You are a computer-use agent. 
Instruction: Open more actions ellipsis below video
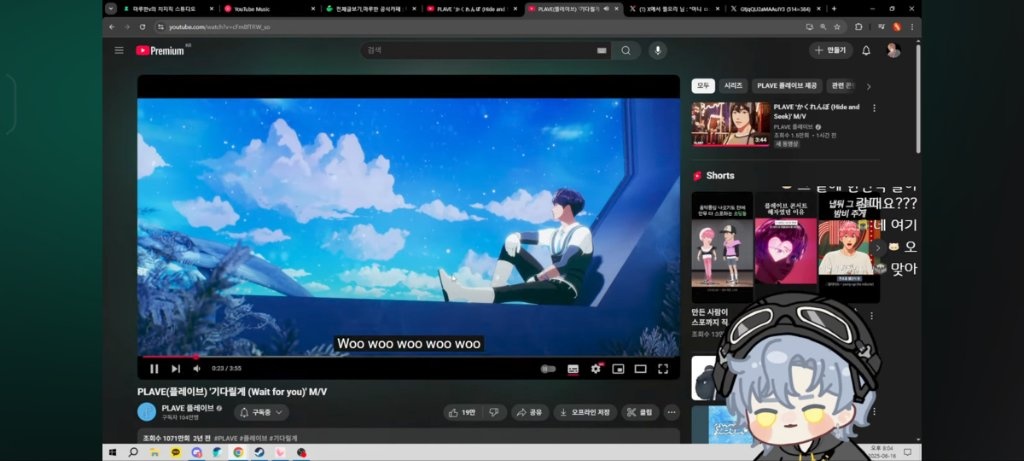coord(671,412)
